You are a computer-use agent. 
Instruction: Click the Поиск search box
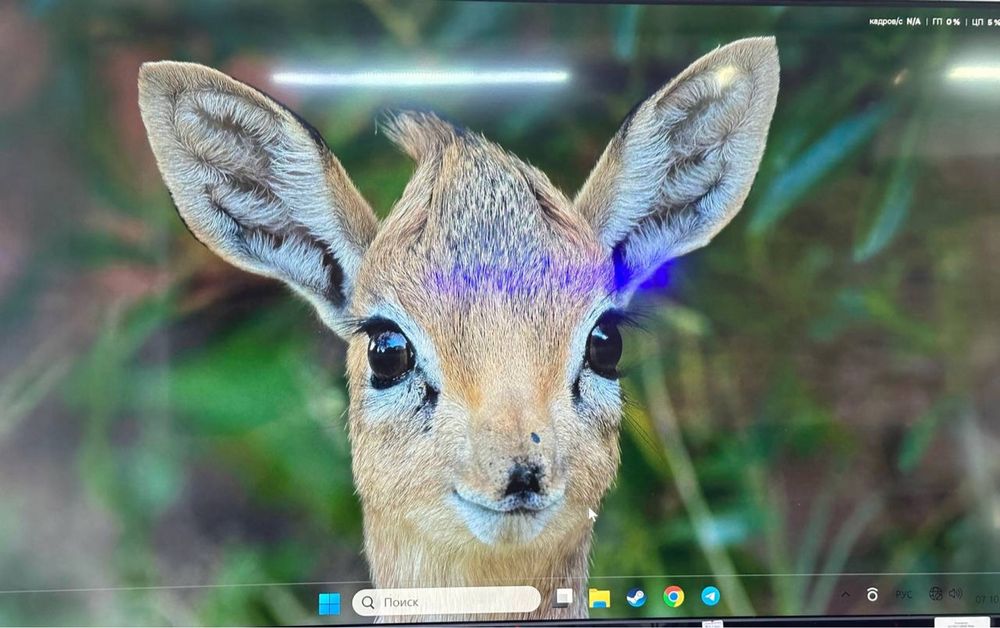446,601
